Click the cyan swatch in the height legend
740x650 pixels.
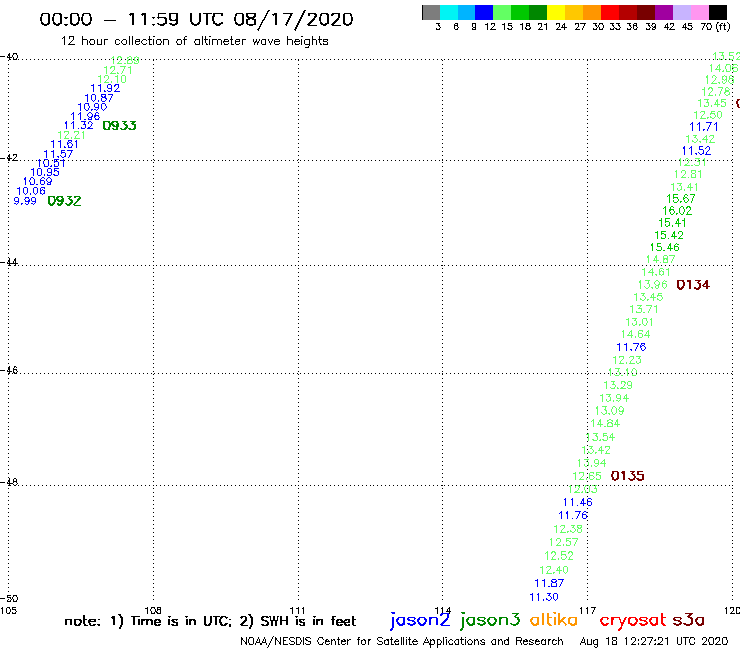(x=449, y=13)
